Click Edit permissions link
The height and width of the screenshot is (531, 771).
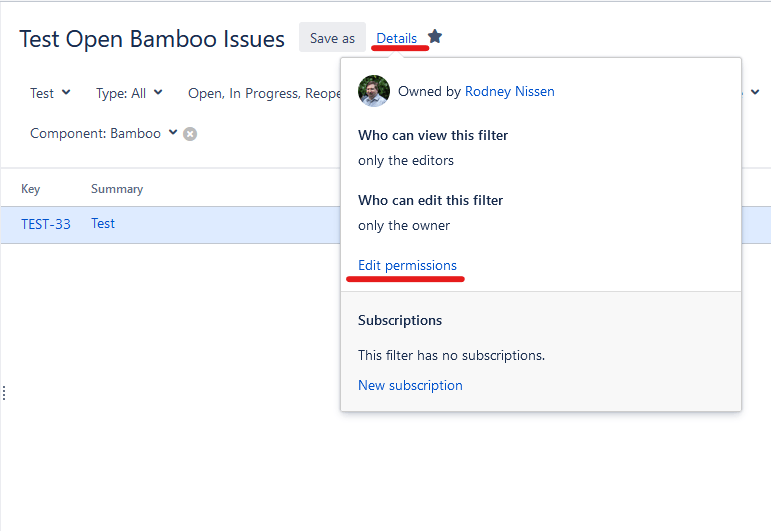(x=407, y=265)
